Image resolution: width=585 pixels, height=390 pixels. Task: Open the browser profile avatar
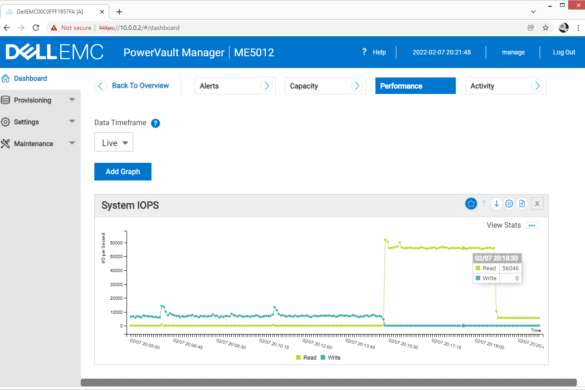(x=563, y=28)
